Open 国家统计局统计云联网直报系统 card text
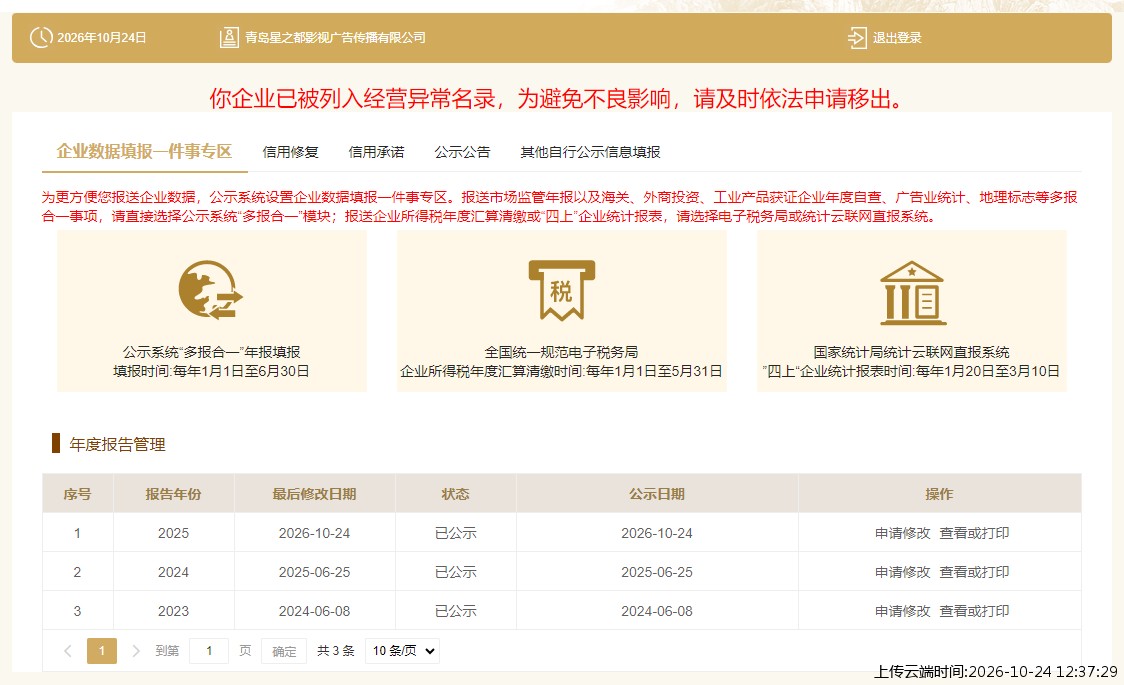This screenshot has width=1124, height=685. [911, 352]
